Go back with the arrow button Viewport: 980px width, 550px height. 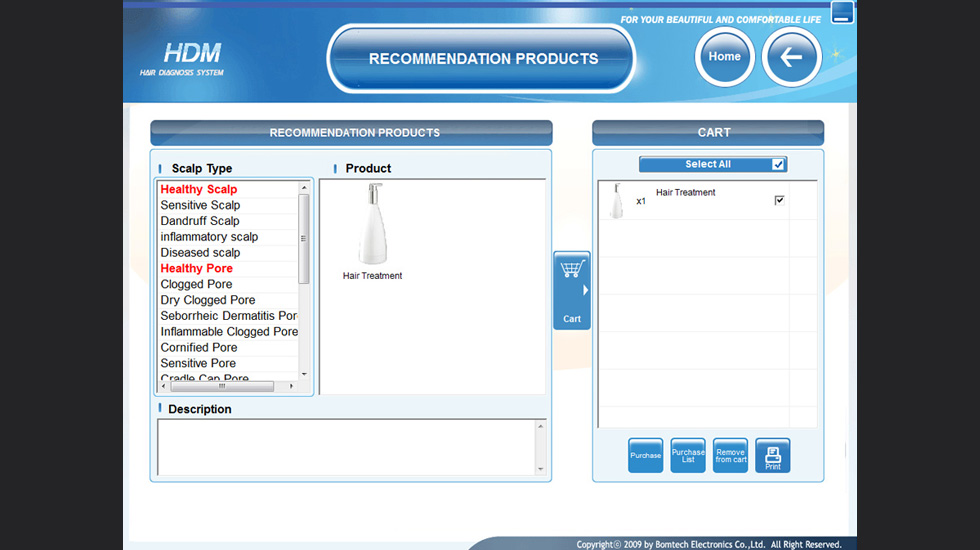coord(791,57)
